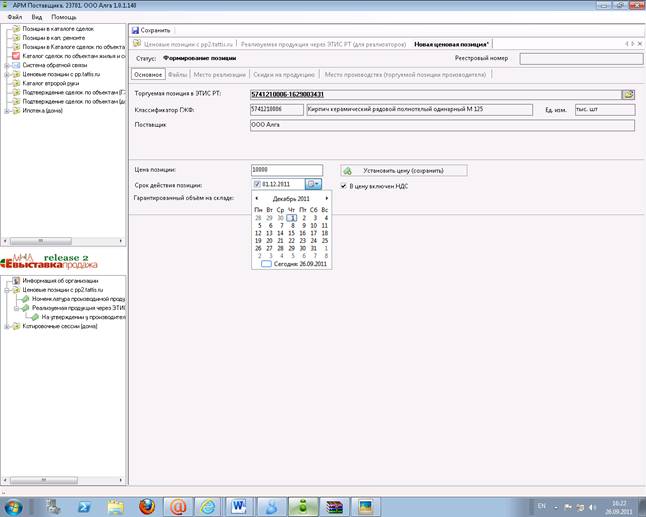Open the folder browse icon next to Торгуемая позиция field

[x=628, y=94]
